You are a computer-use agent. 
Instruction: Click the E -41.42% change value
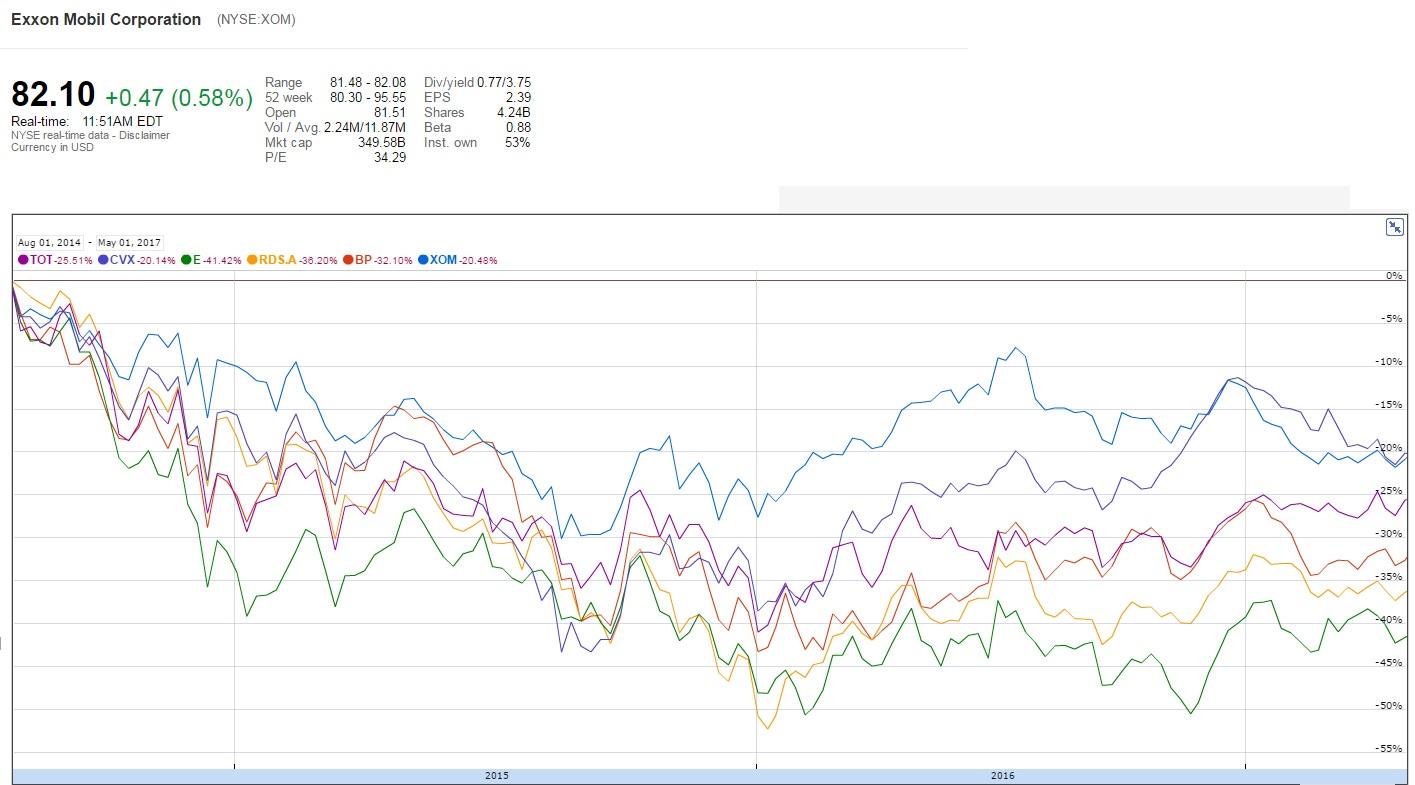coord(222,260)
